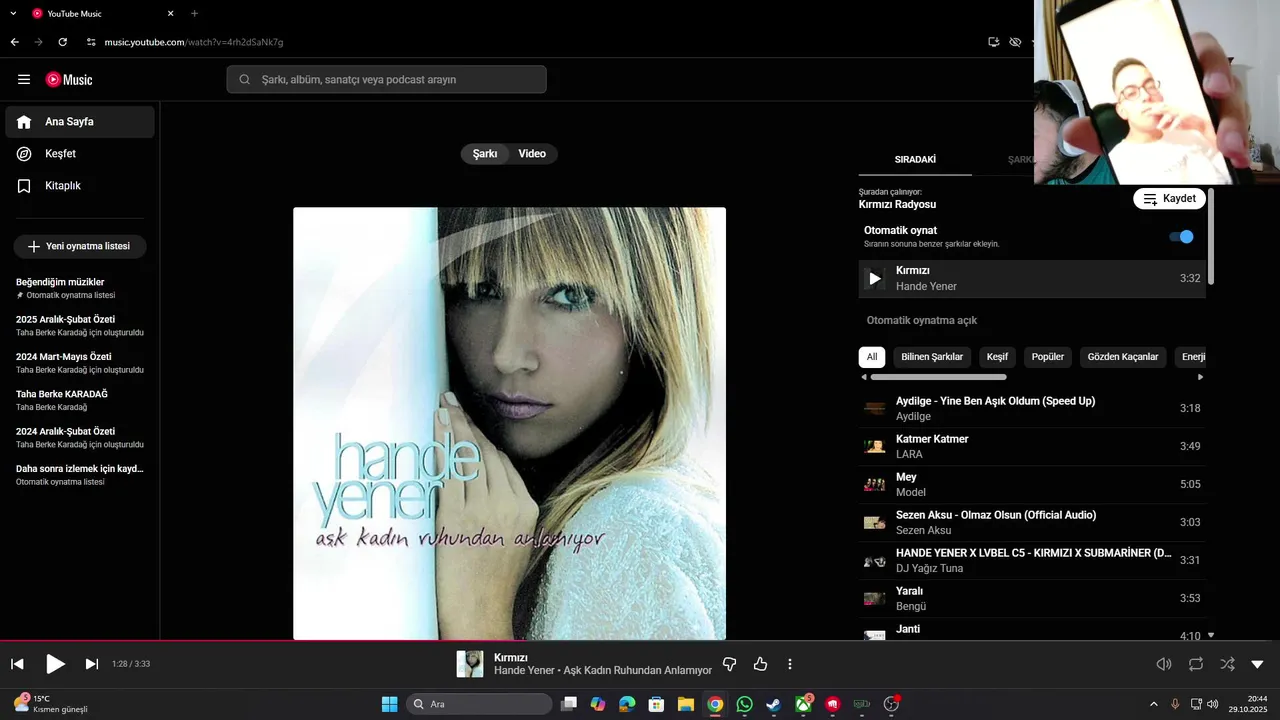Image resolution: width=1280 pixels, height=720 pixels.
Task: Open WhatsApp from the taskbar
Action: point(744,704)
